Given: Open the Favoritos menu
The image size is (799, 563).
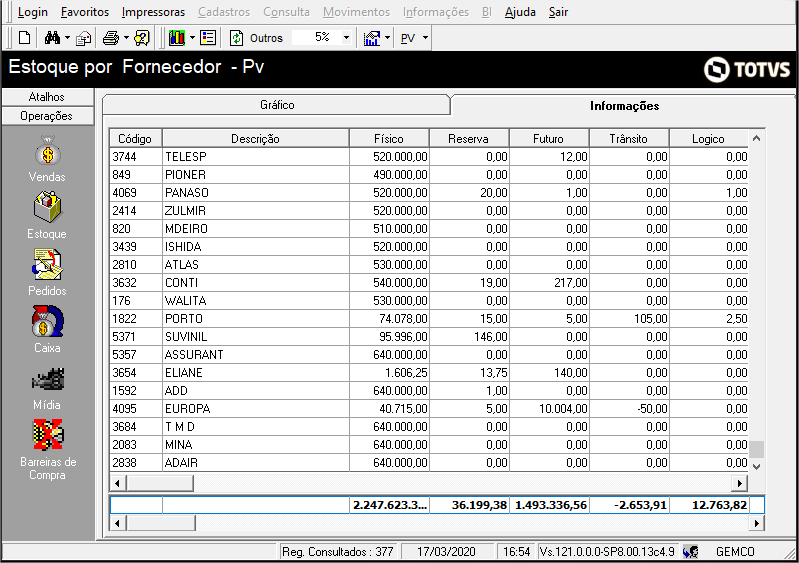Looking at the screenshot, I should 85,12.
